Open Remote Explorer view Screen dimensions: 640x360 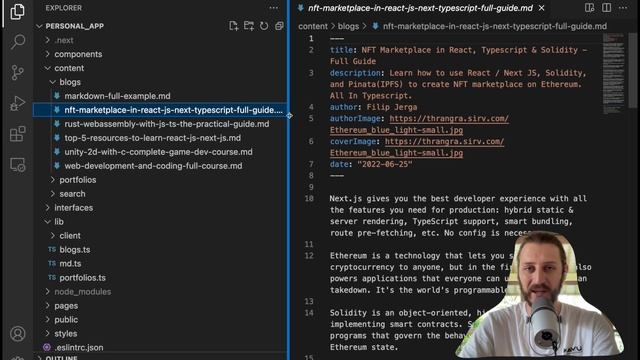pos(17,164)
